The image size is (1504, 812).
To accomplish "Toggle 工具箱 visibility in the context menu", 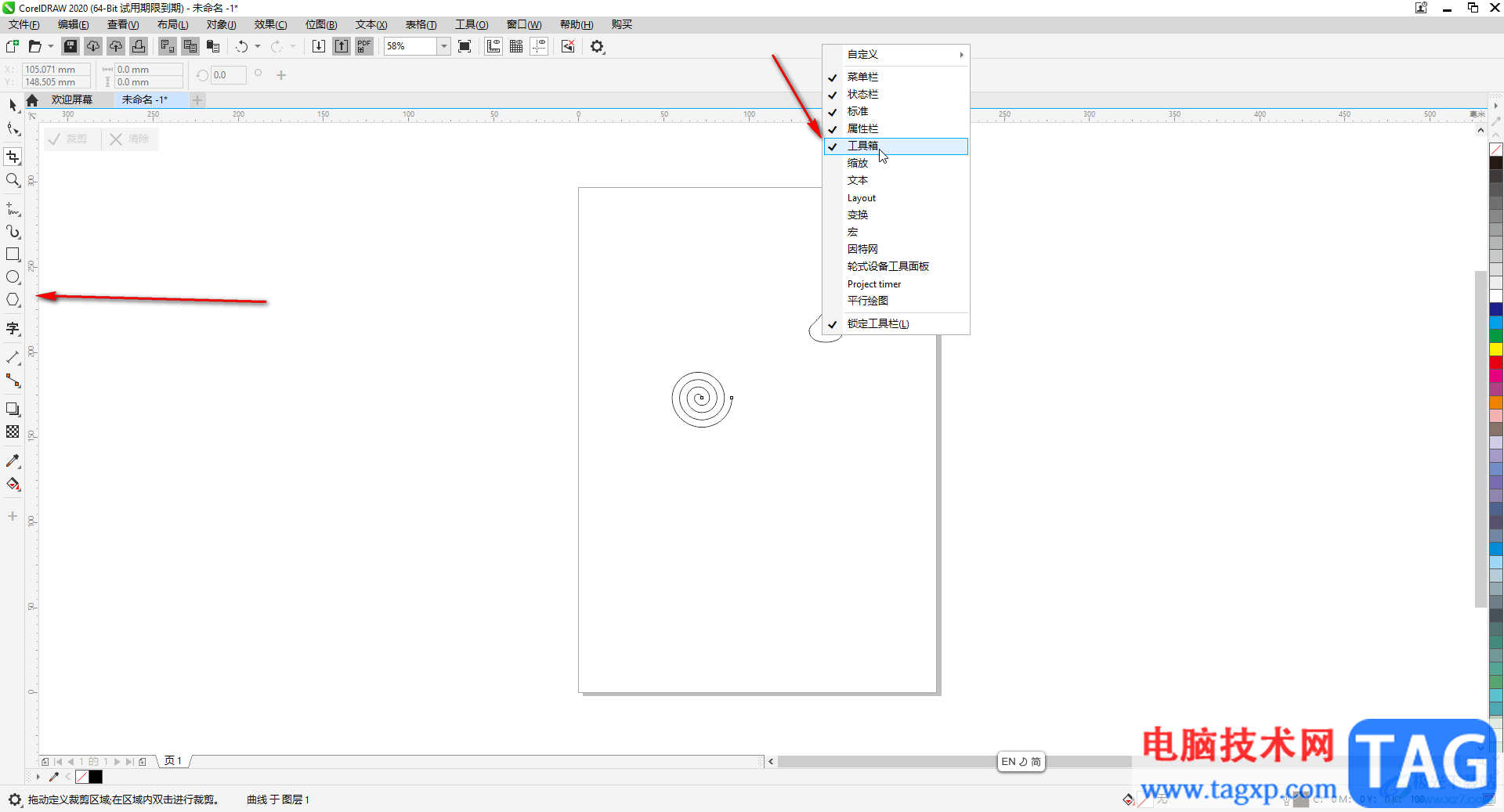I will (896, 146).
